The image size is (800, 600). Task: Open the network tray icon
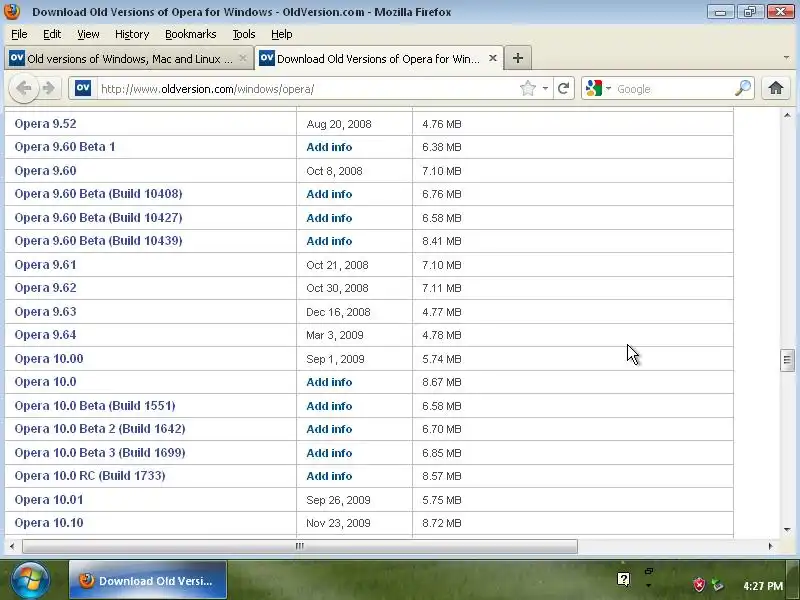tap(718, 585)
